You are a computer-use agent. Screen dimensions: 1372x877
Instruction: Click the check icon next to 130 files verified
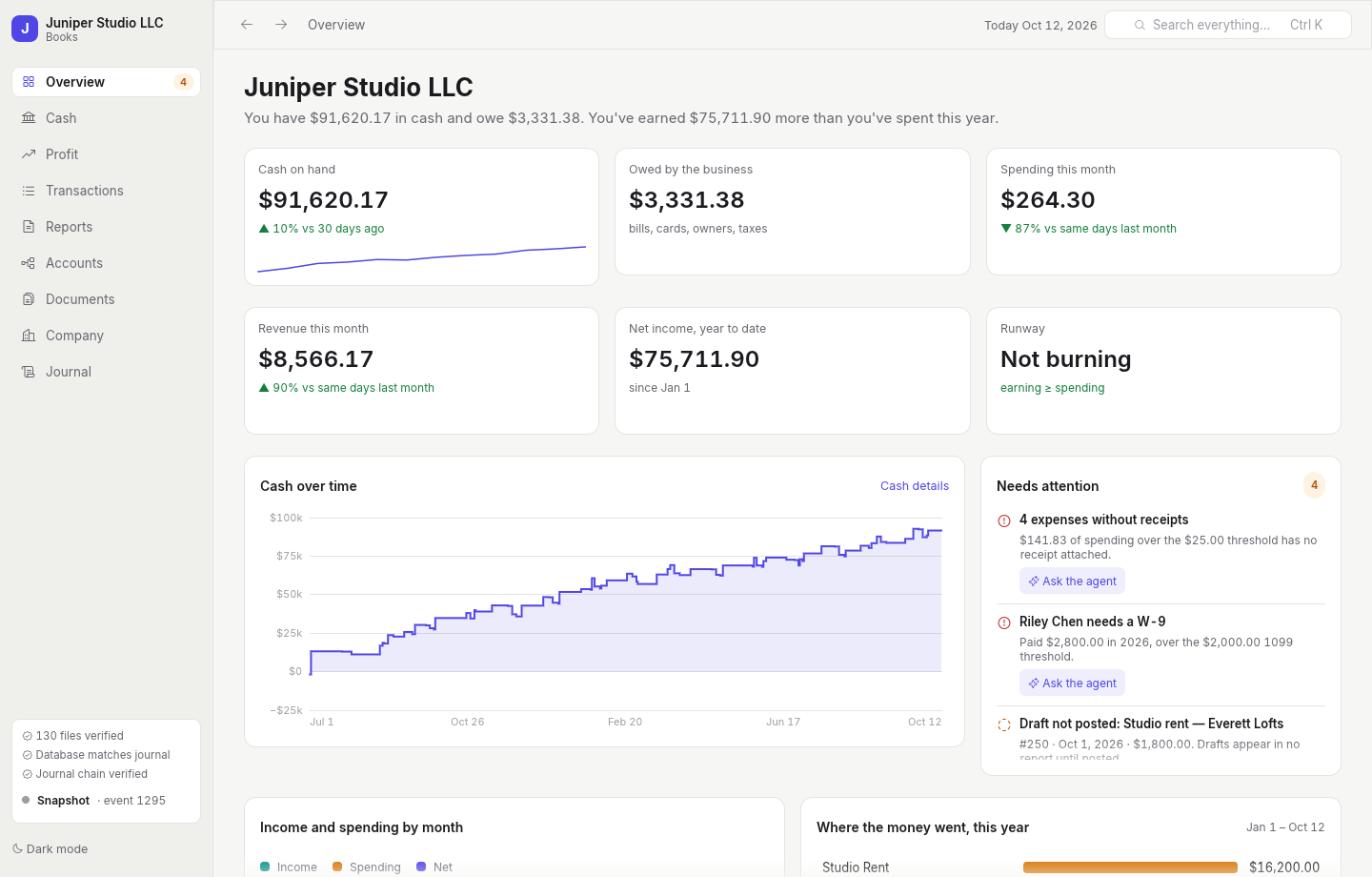[x=28, y=736]
